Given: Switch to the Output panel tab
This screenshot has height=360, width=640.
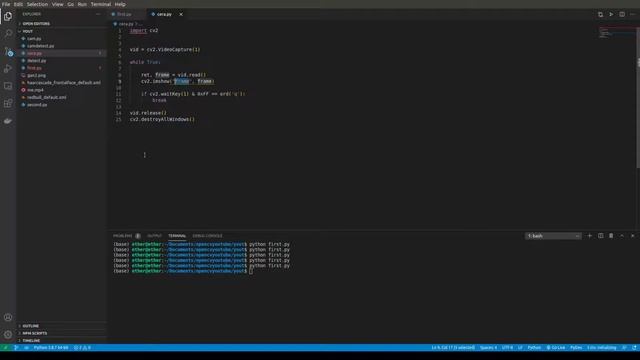Looking at the screenshot, I should coord(154,236).
